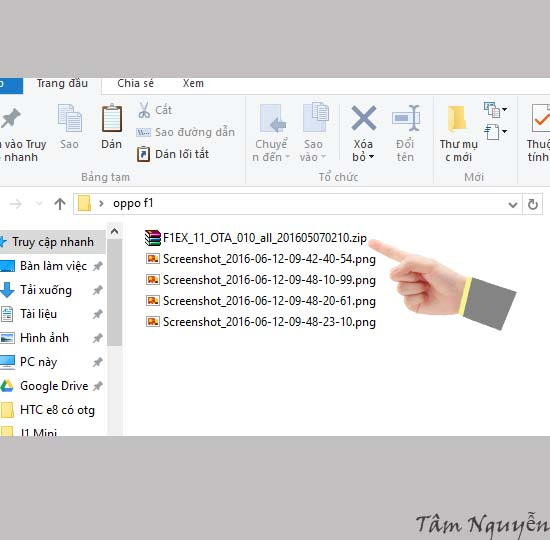This screenshot has height=540, width=550.
Task: Click the Xóa bỏ delete icon
Action: click(x=364, y=118)
